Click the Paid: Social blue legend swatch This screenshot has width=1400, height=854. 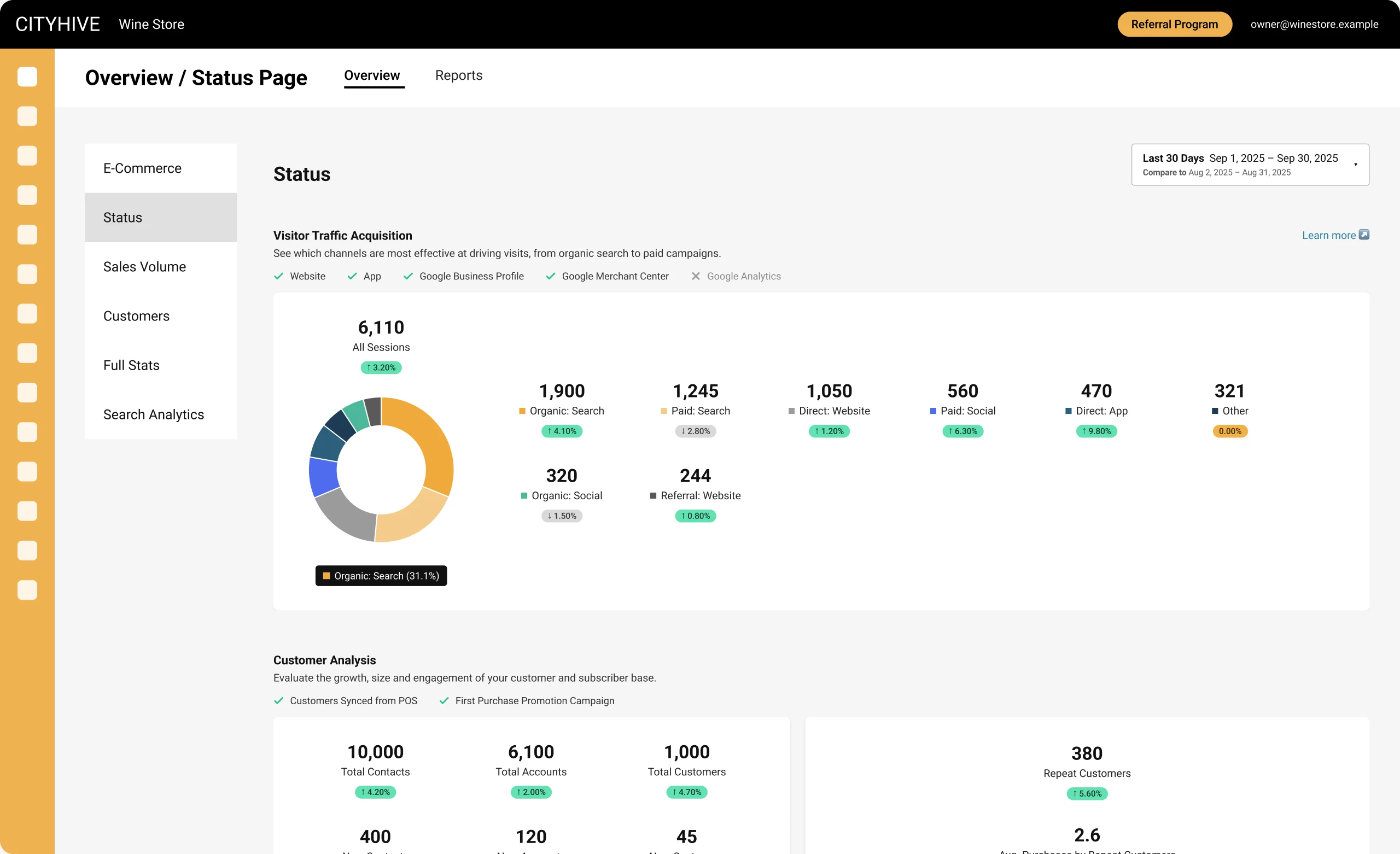933,411
